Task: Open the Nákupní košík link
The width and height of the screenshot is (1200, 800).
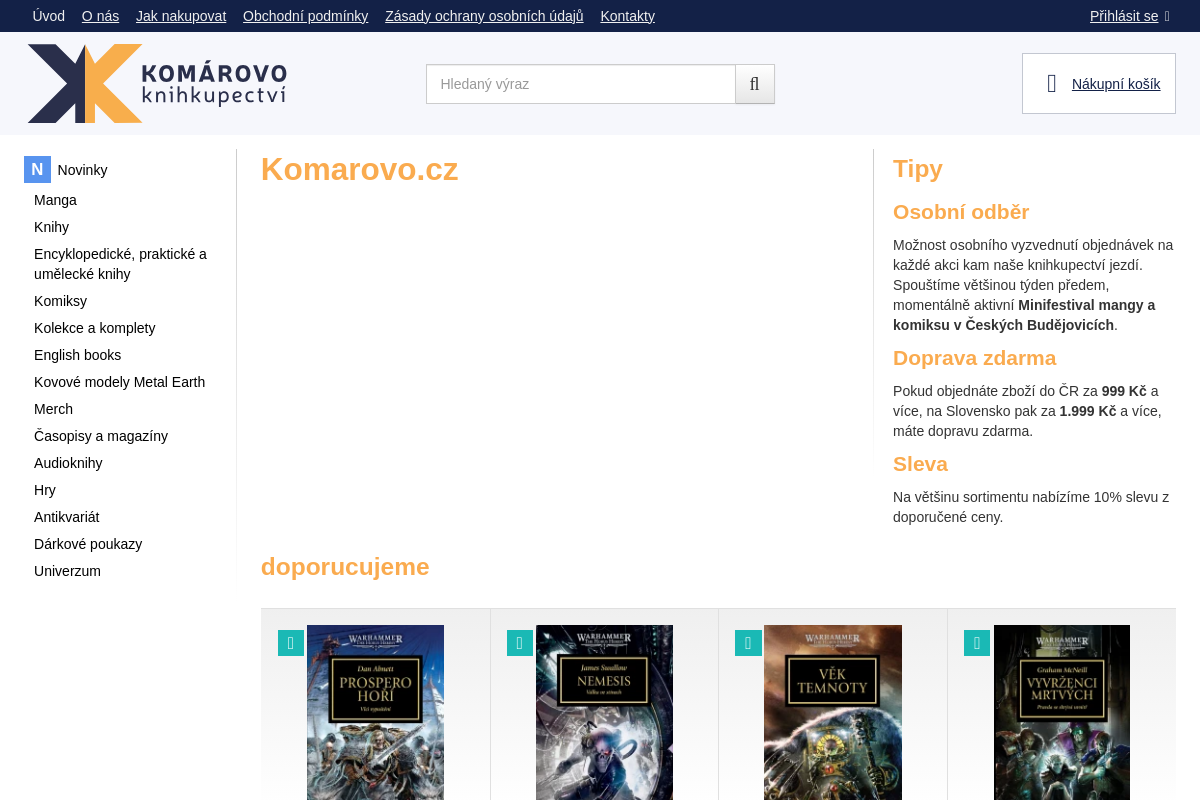Action: 1116,84
